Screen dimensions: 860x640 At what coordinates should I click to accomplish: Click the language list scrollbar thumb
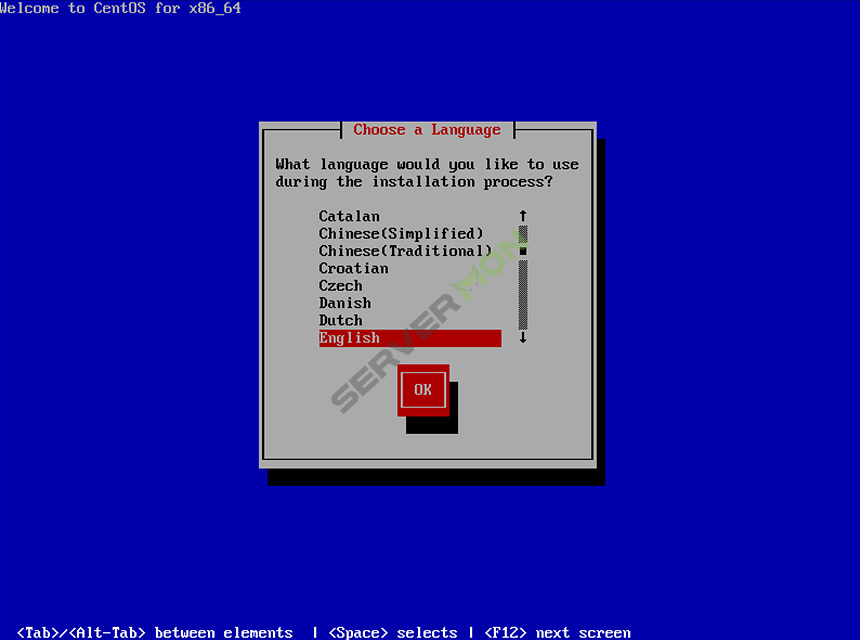coord(523,251)
